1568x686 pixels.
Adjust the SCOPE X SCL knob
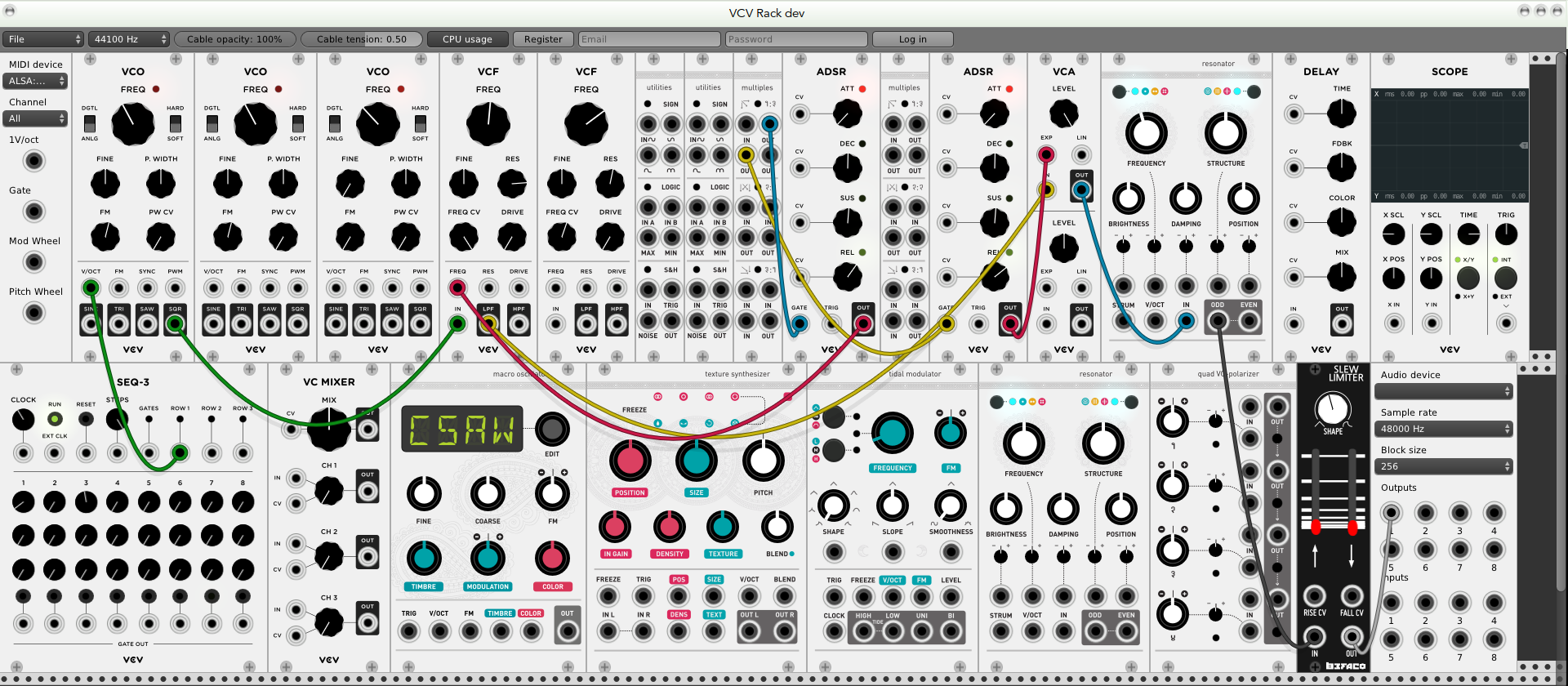coord(1393,234)
